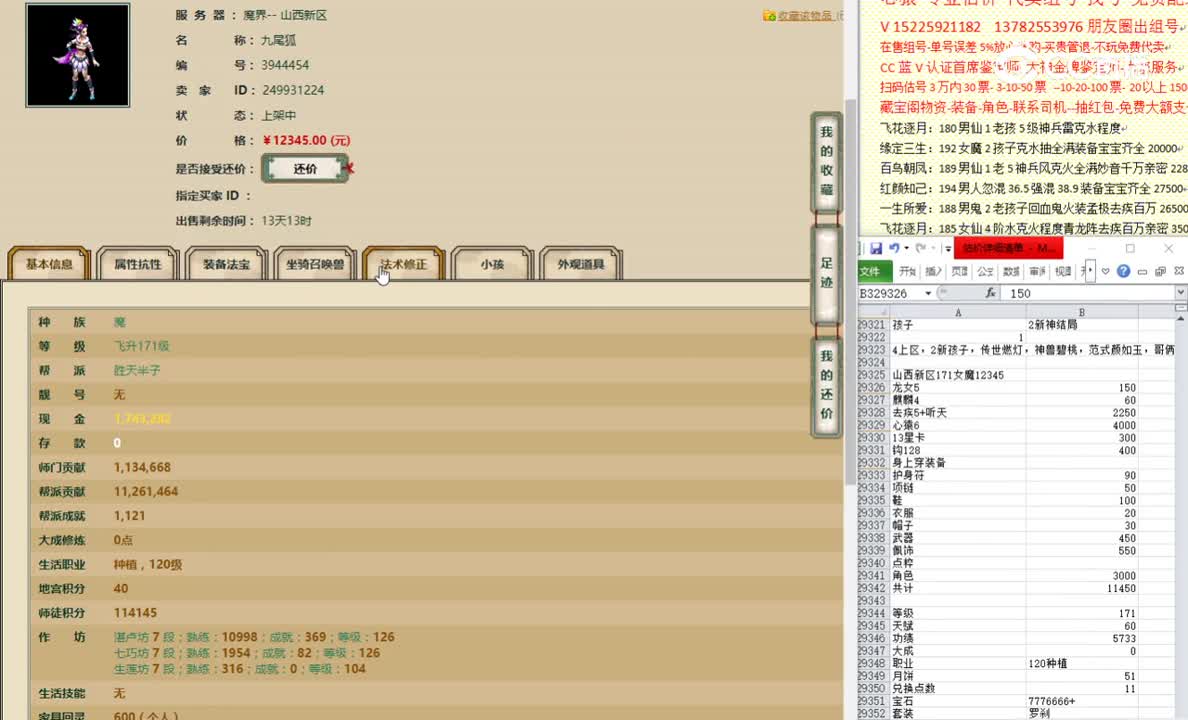Screen dimensions: 1188x720
Task: Open the 装备法宝 tab
Action: click(x=226, y=263)
